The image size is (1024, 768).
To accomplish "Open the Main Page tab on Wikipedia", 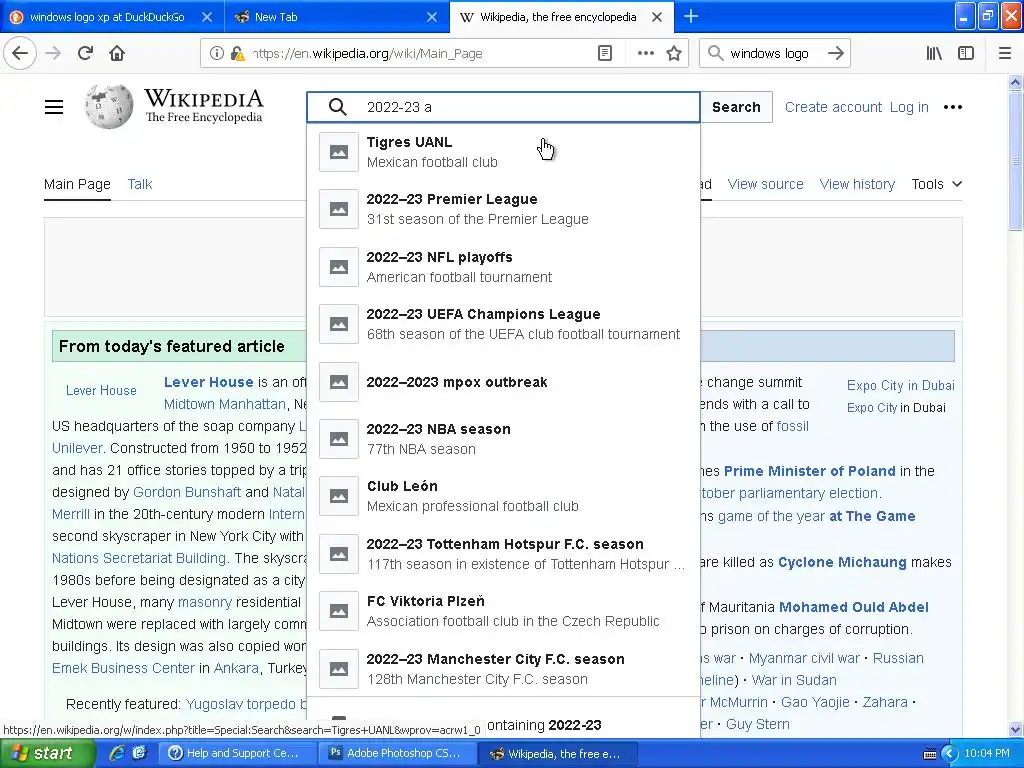I will [x=77, y=184].
